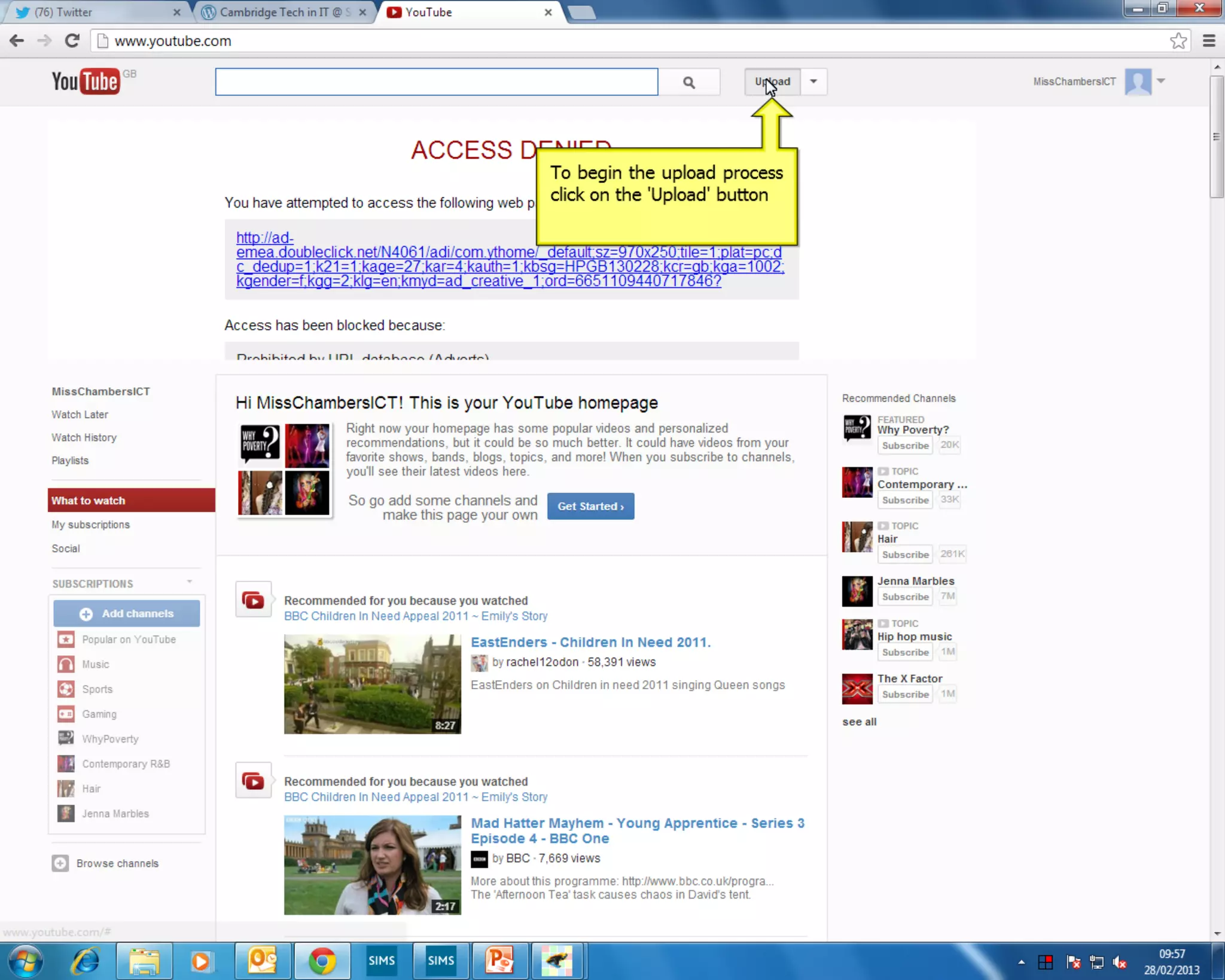Open EastEnders - Children In Need 2011 title

tap(591, 642)
